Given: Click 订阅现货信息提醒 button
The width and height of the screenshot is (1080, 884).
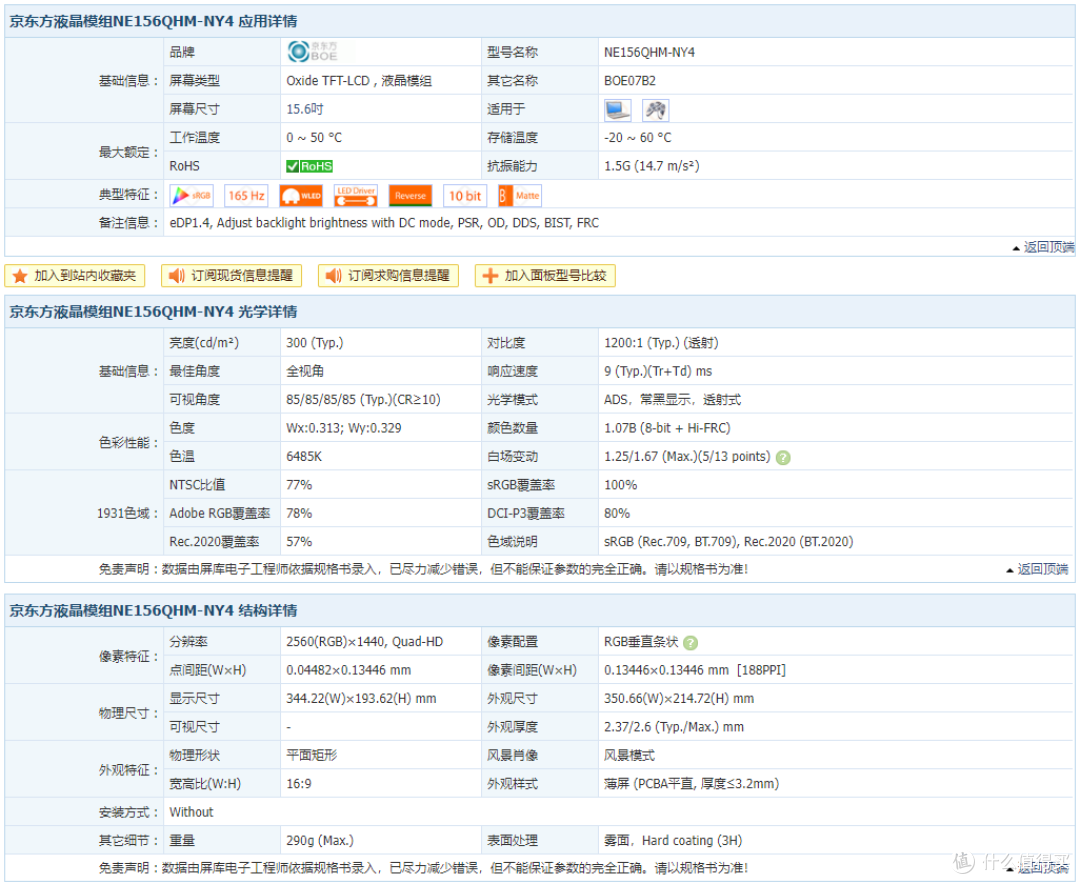Looking at the screenshot, I should pyautogui.click(x=231, y=276).
